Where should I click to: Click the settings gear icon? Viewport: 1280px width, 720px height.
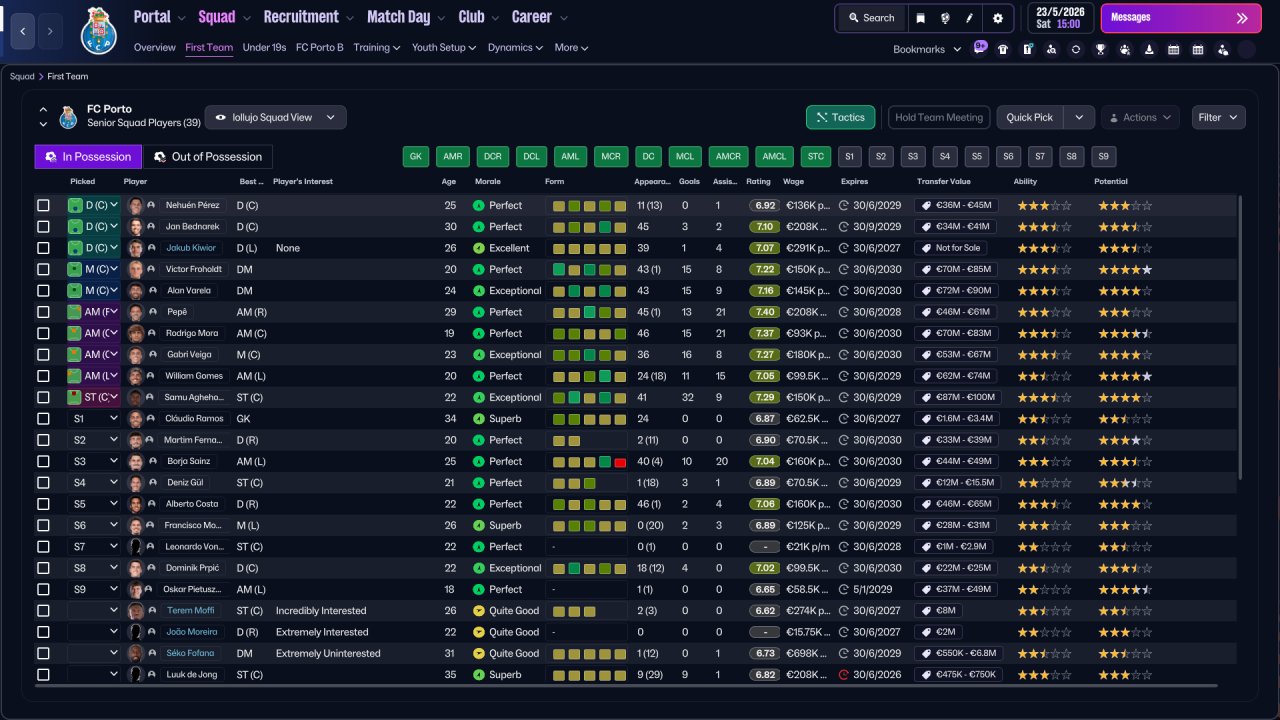997,18
